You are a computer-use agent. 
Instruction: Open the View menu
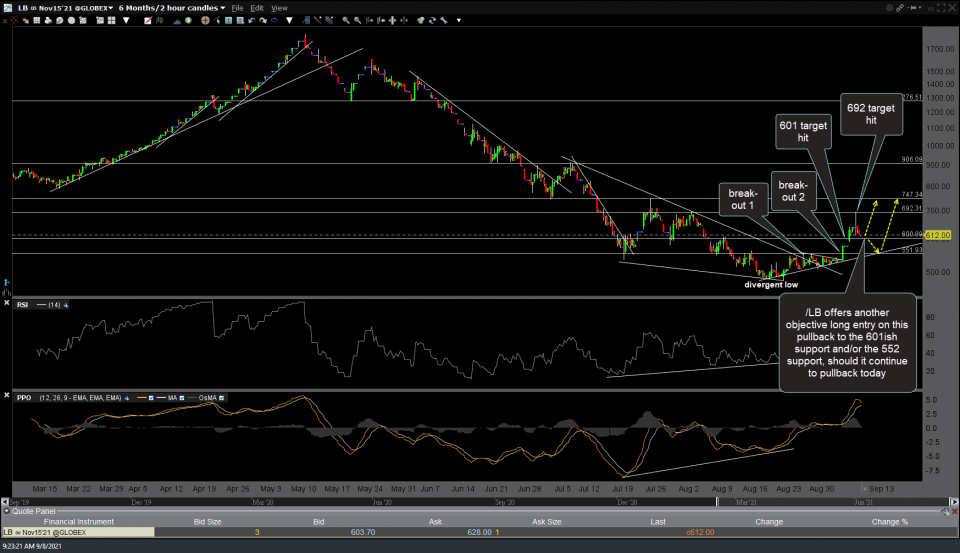point(280,8)
